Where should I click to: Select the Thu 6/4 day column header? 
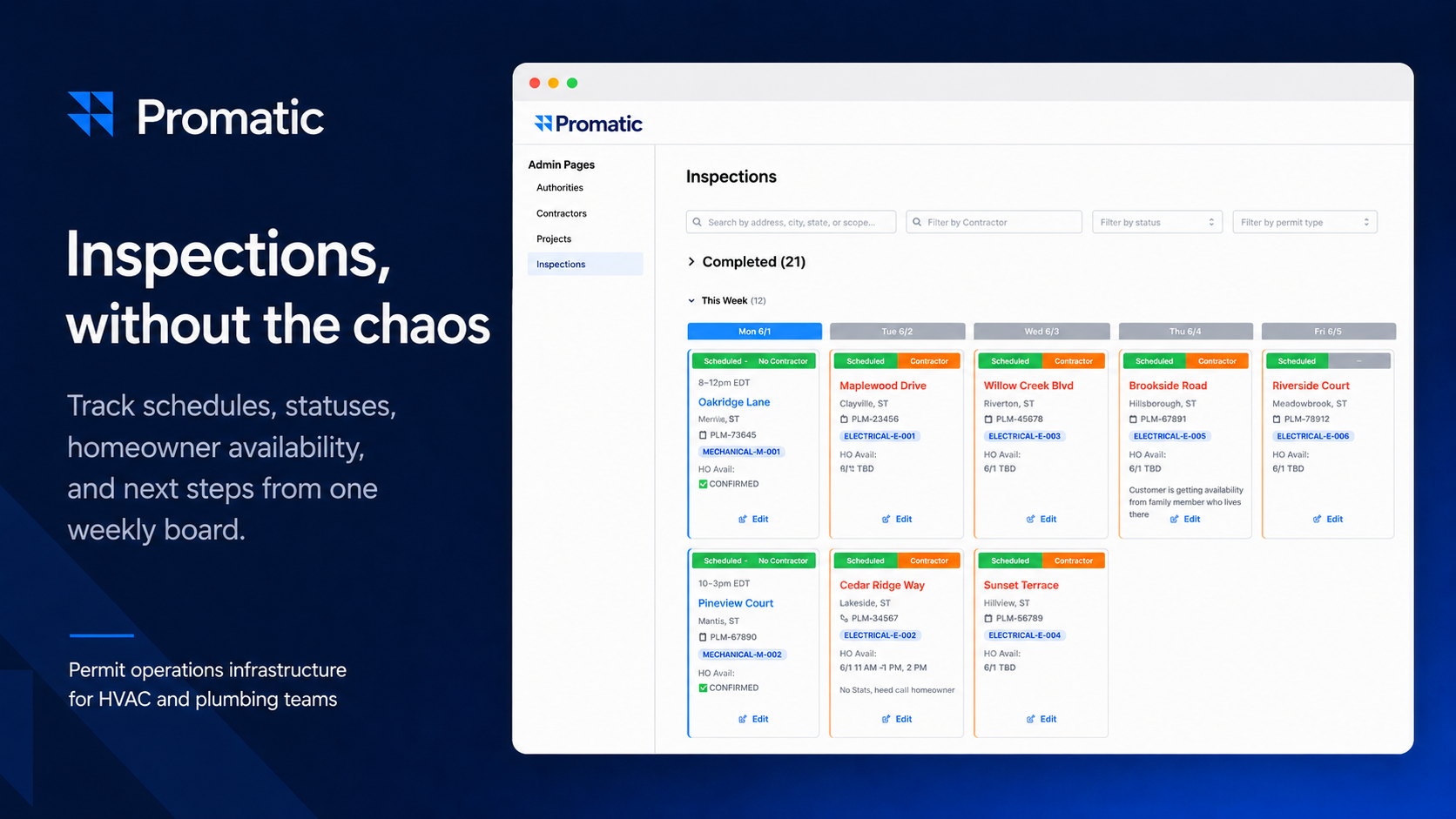click(x=1185, y=332)
